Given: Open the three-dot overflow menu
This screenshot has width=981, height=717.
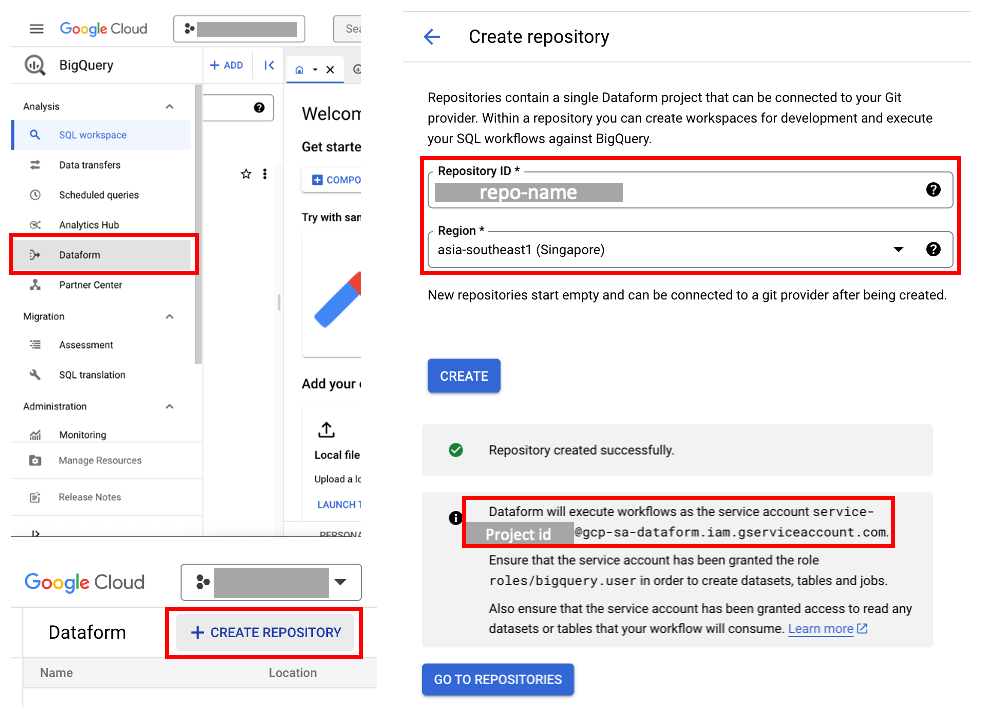Looking at the screenshot, I should tap(265, 173).
